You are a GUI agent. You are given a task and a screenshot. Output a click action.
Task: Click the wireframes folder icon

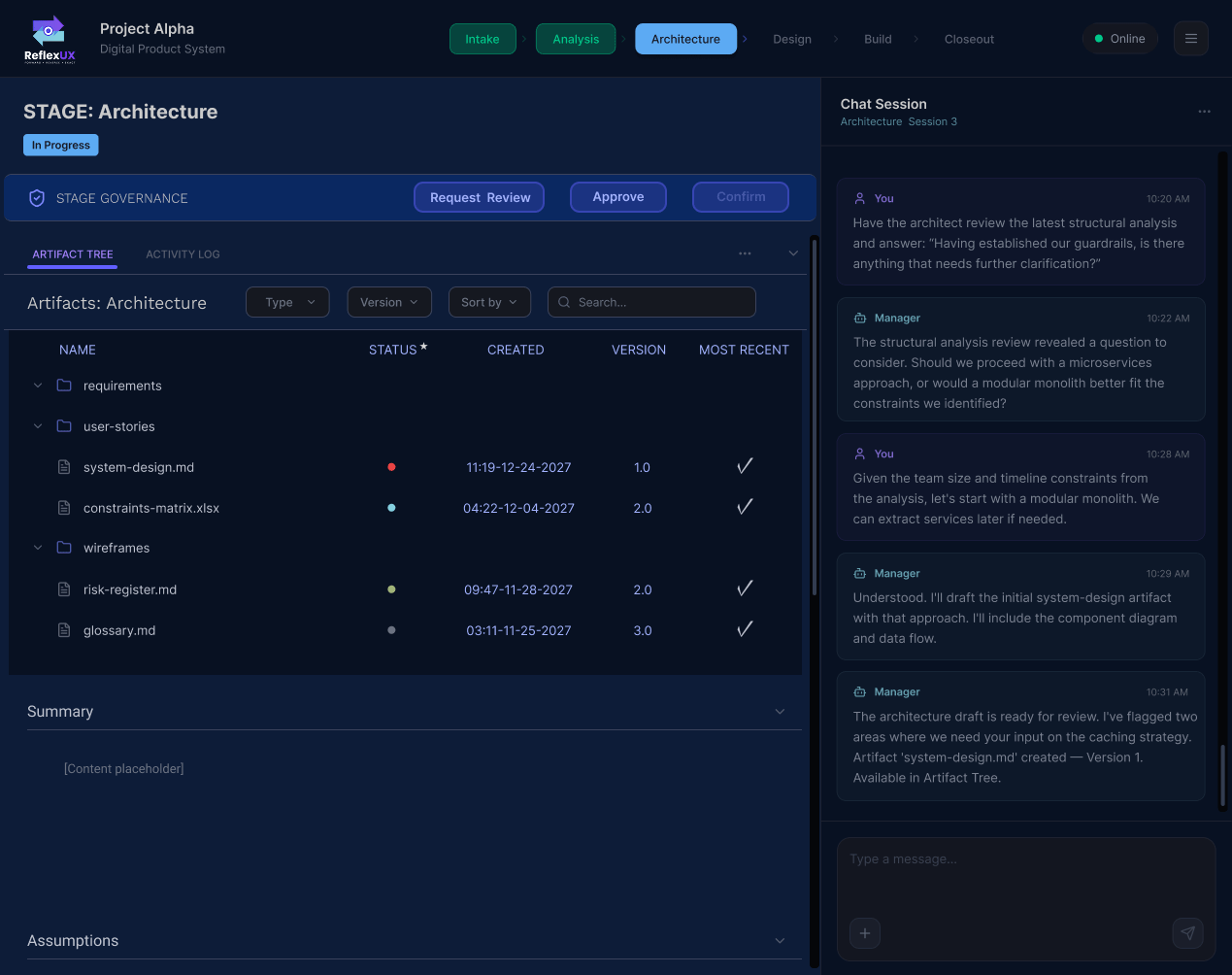pos(64,548)
